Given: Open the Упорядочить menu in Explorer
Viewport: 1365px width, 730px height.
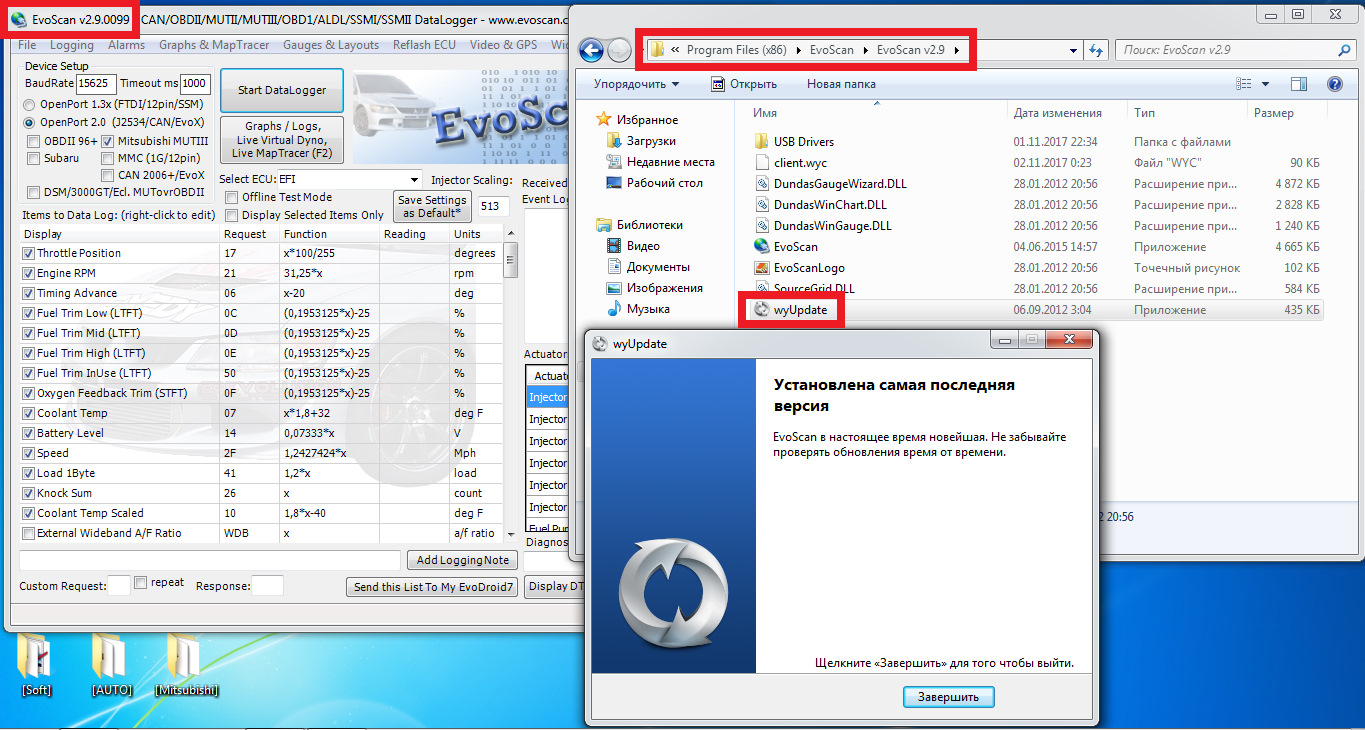Looking at the screenshot, I should 635,83.
